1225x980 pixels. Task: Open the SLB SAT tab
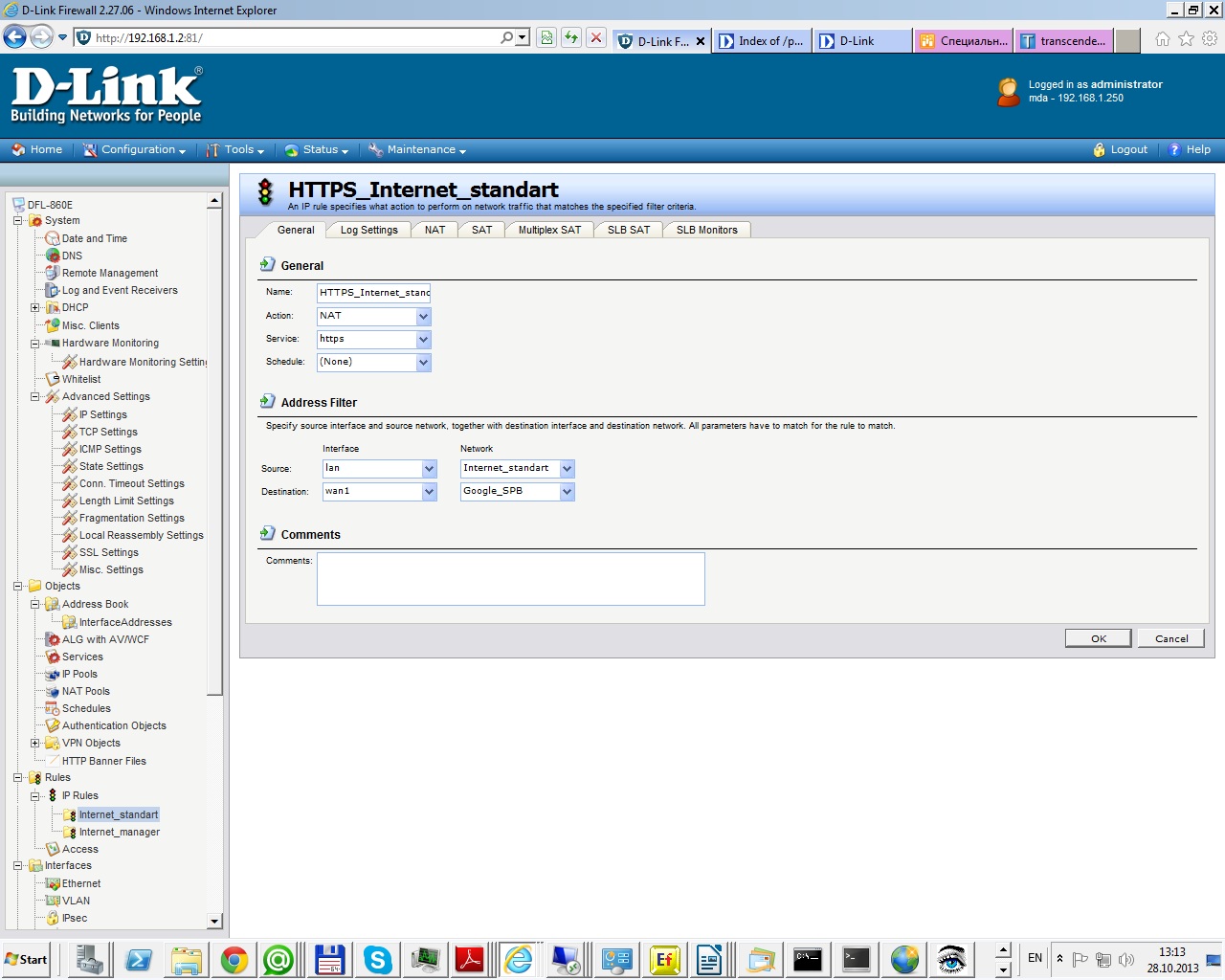(629, 230)
